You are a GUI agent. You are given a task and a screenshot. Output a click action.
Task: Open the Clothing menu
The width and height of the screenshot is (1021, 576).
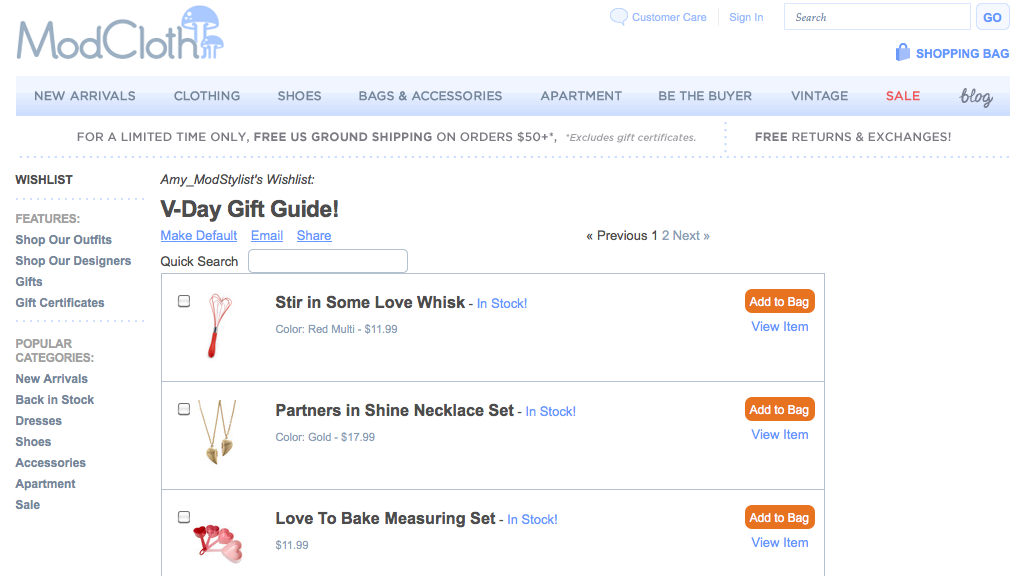click(x=207, y=96)
